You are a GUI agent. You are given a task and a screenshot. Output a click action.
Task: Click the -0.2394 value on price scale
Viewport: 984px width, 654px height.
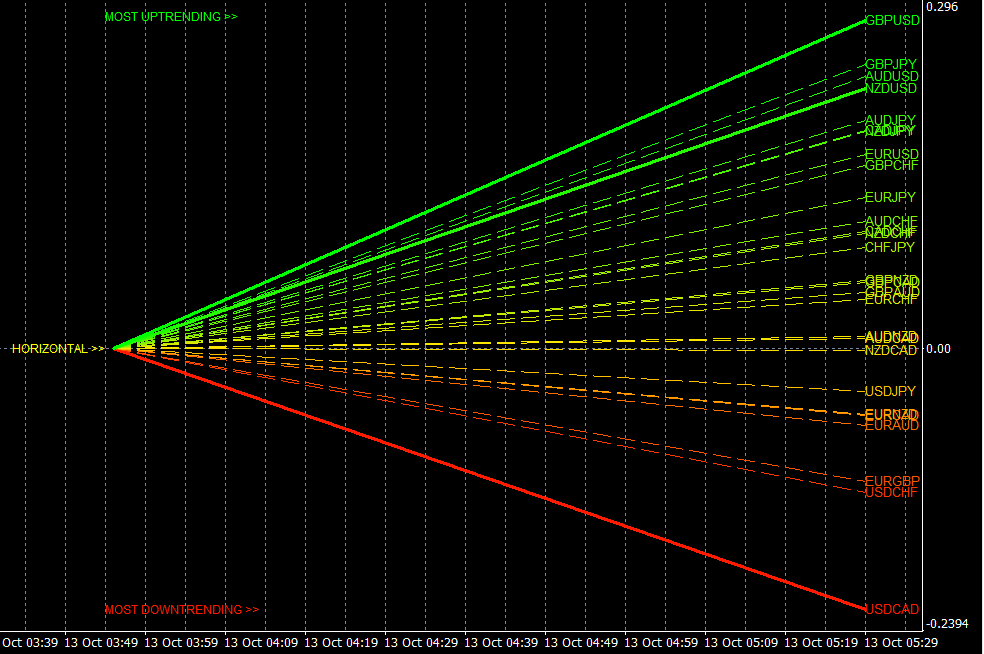[x=947, y=624]
